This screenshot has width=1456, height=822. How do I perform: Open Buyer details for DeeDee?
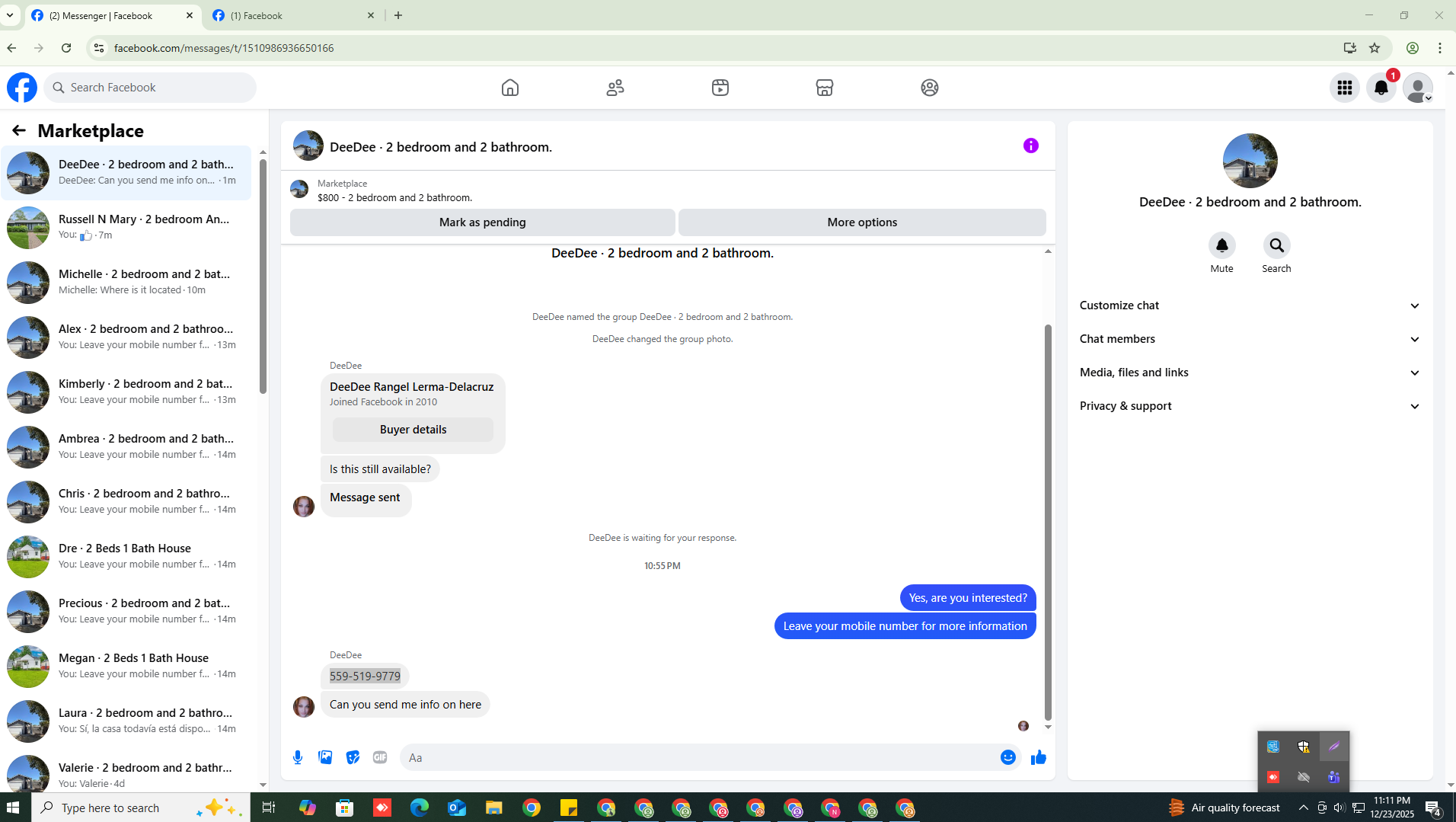[413, 430]
